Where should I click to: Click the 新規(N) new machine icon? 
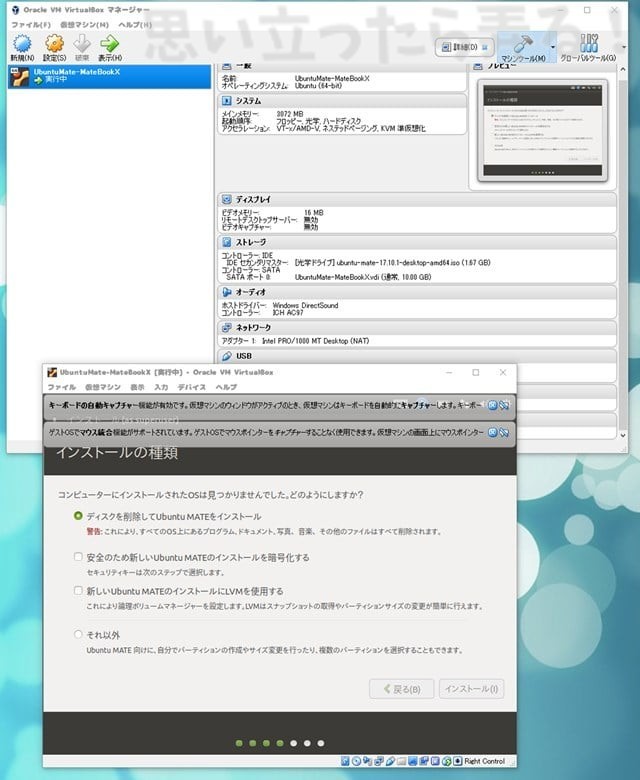pos(22,44)
